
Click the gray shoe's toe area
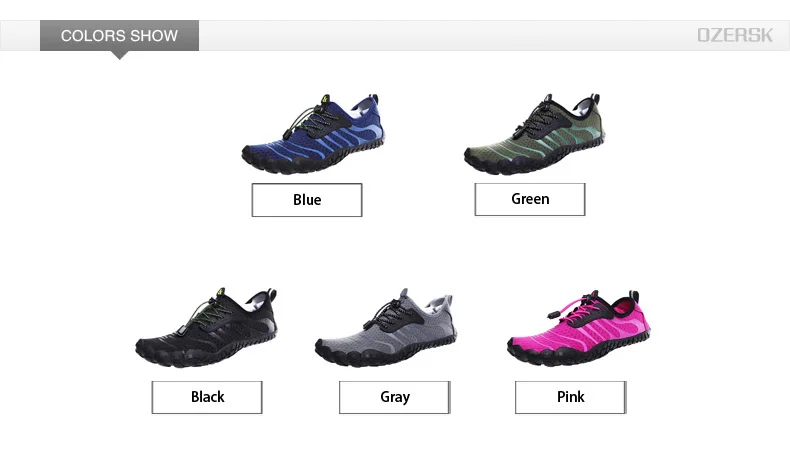(335, 349)
